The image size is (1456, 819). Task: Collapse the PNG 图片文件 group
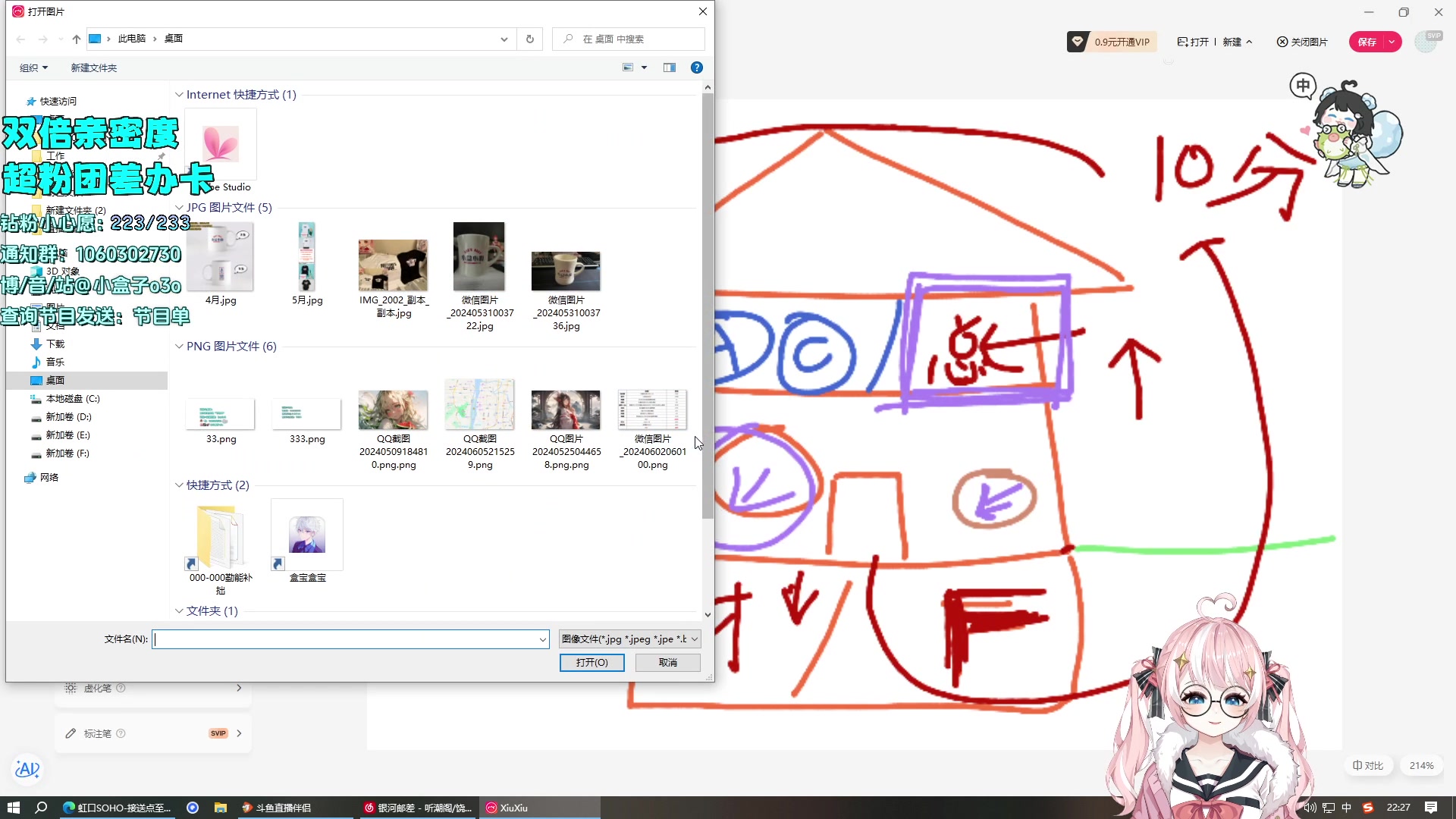coord(179,347)
